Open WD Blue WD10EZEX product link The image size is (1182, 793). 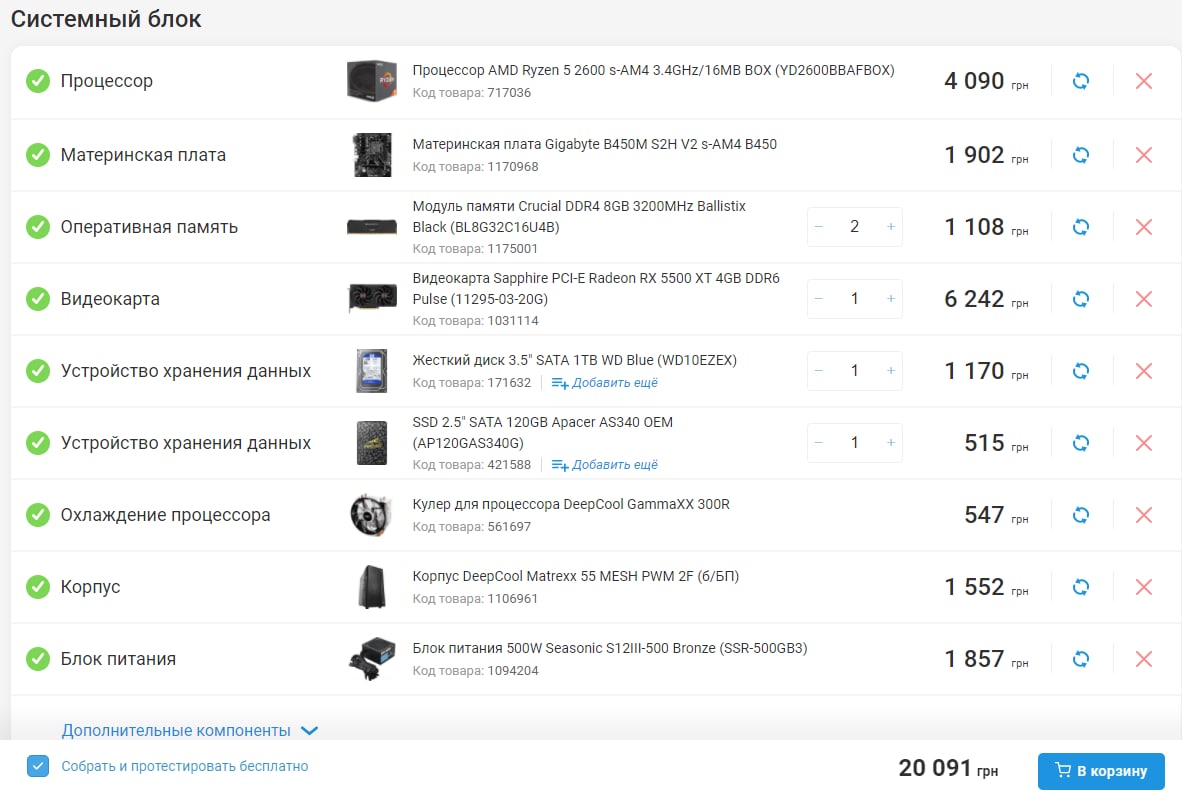coord(574,360)
